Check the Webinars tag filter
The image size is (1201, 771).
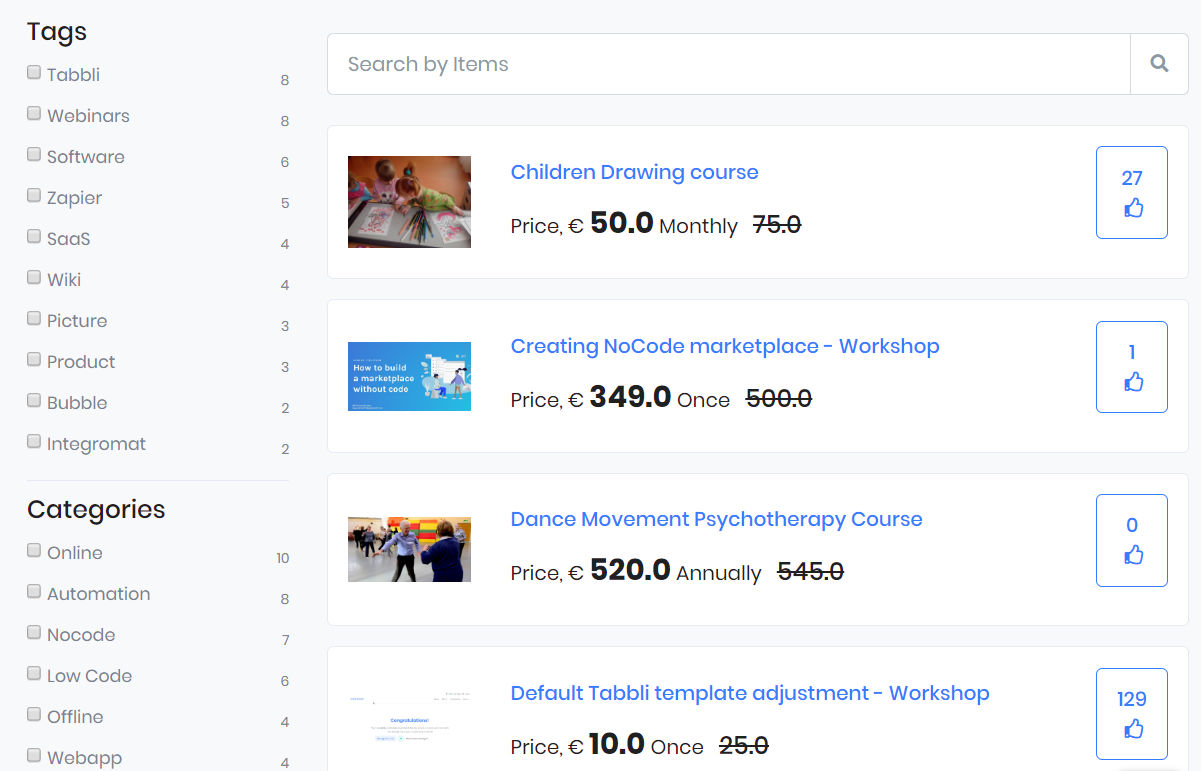(x=34, y=114)
